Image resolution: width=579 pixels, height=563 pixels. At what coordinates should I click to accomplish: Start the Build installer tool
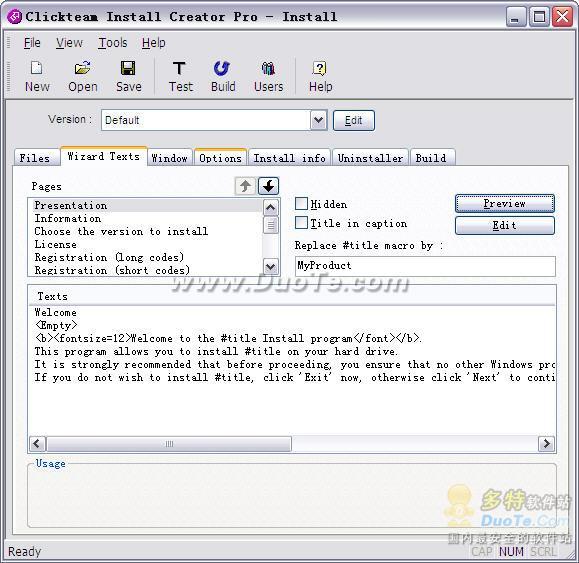pos(223,77)
